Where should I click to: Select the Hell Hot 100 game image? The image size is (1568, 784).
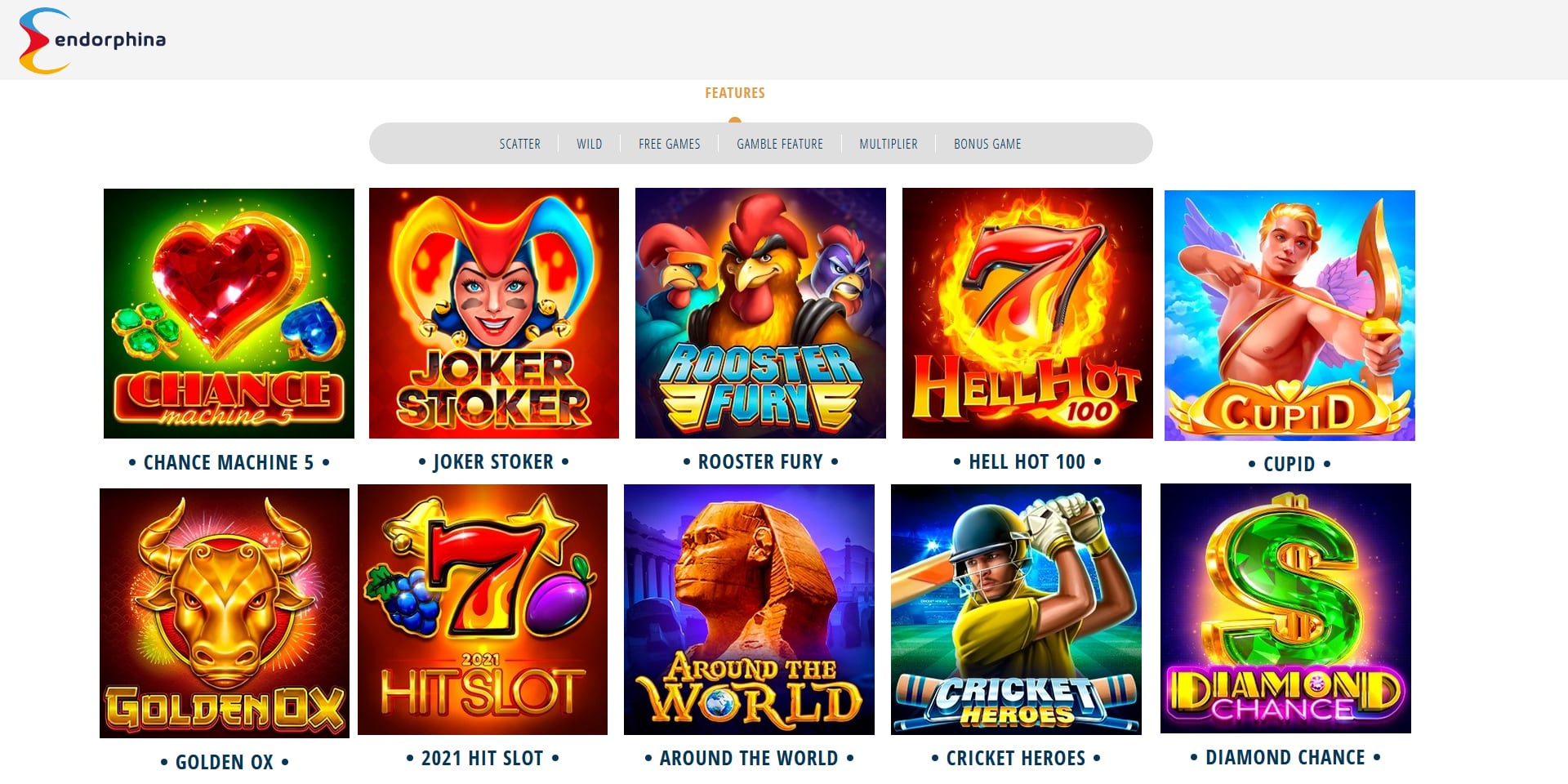pos(1027,314)
